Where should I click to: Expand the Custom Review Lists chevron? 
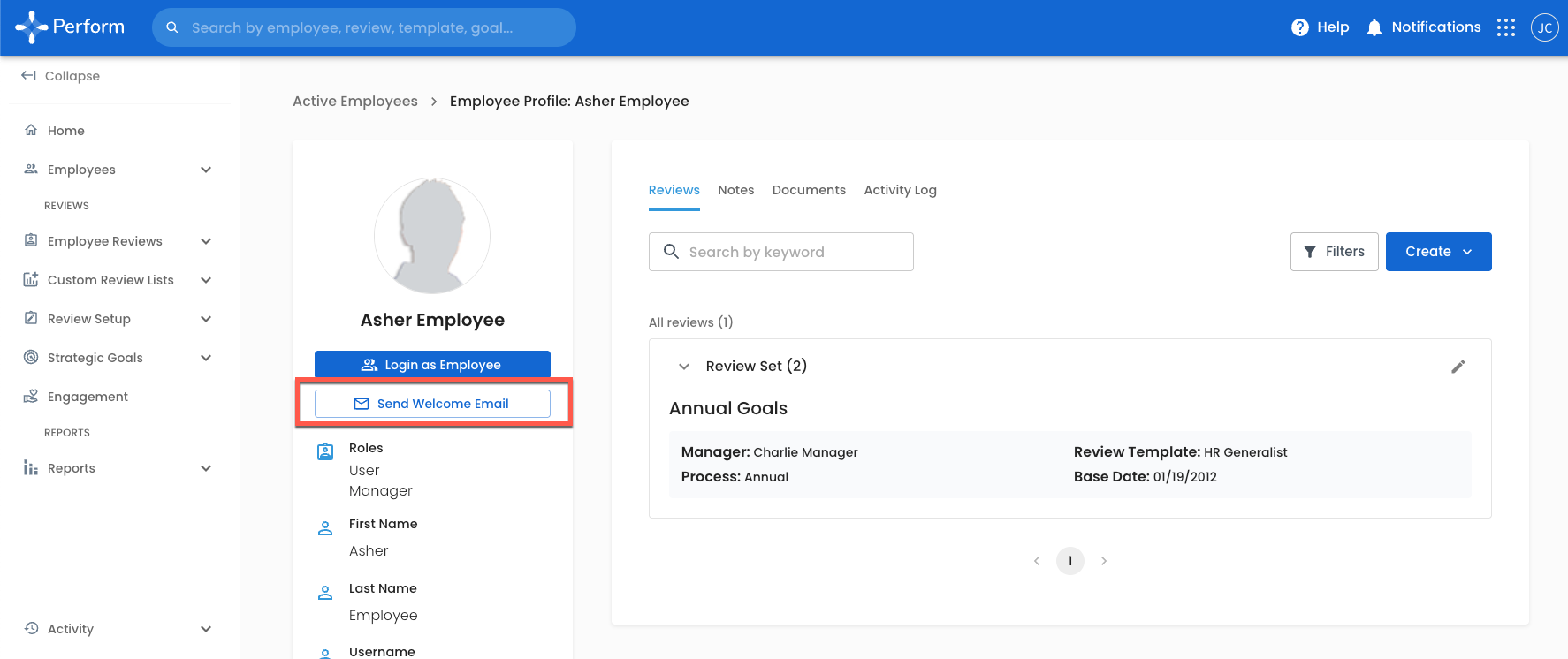click(x=206, y=280)
